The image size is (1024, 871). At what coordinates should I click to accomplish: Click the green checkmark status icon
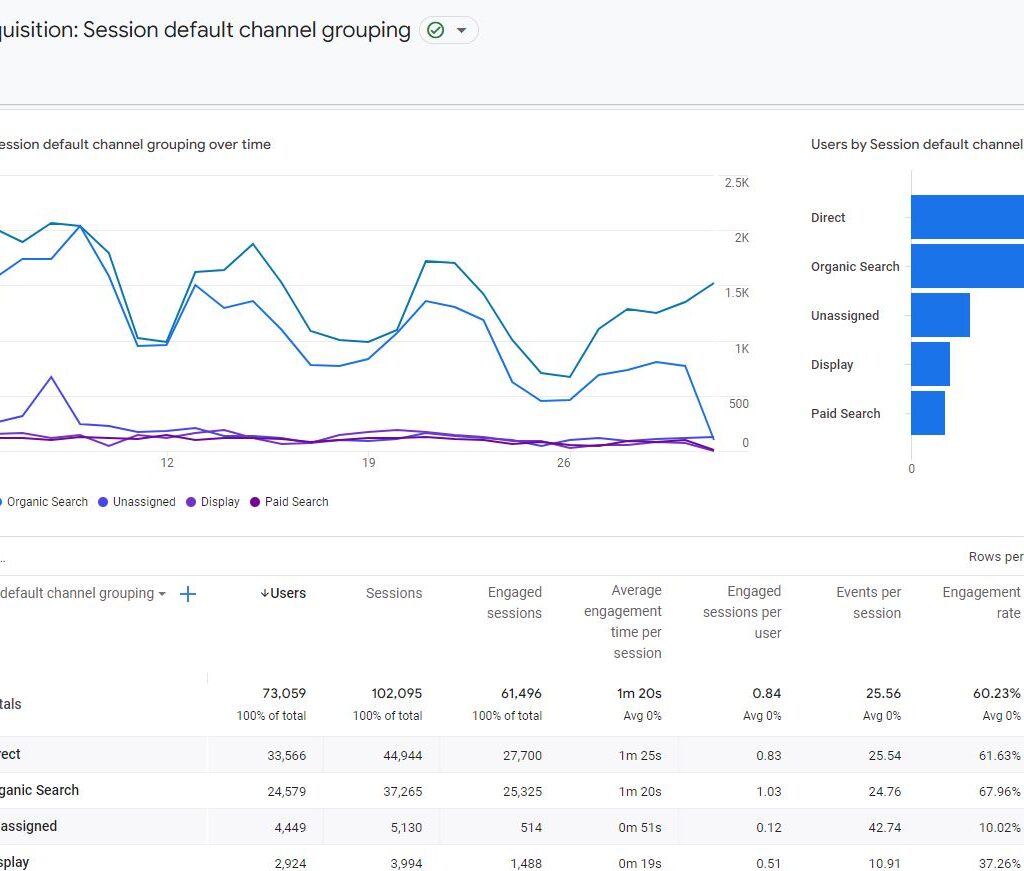click(436, 31)
